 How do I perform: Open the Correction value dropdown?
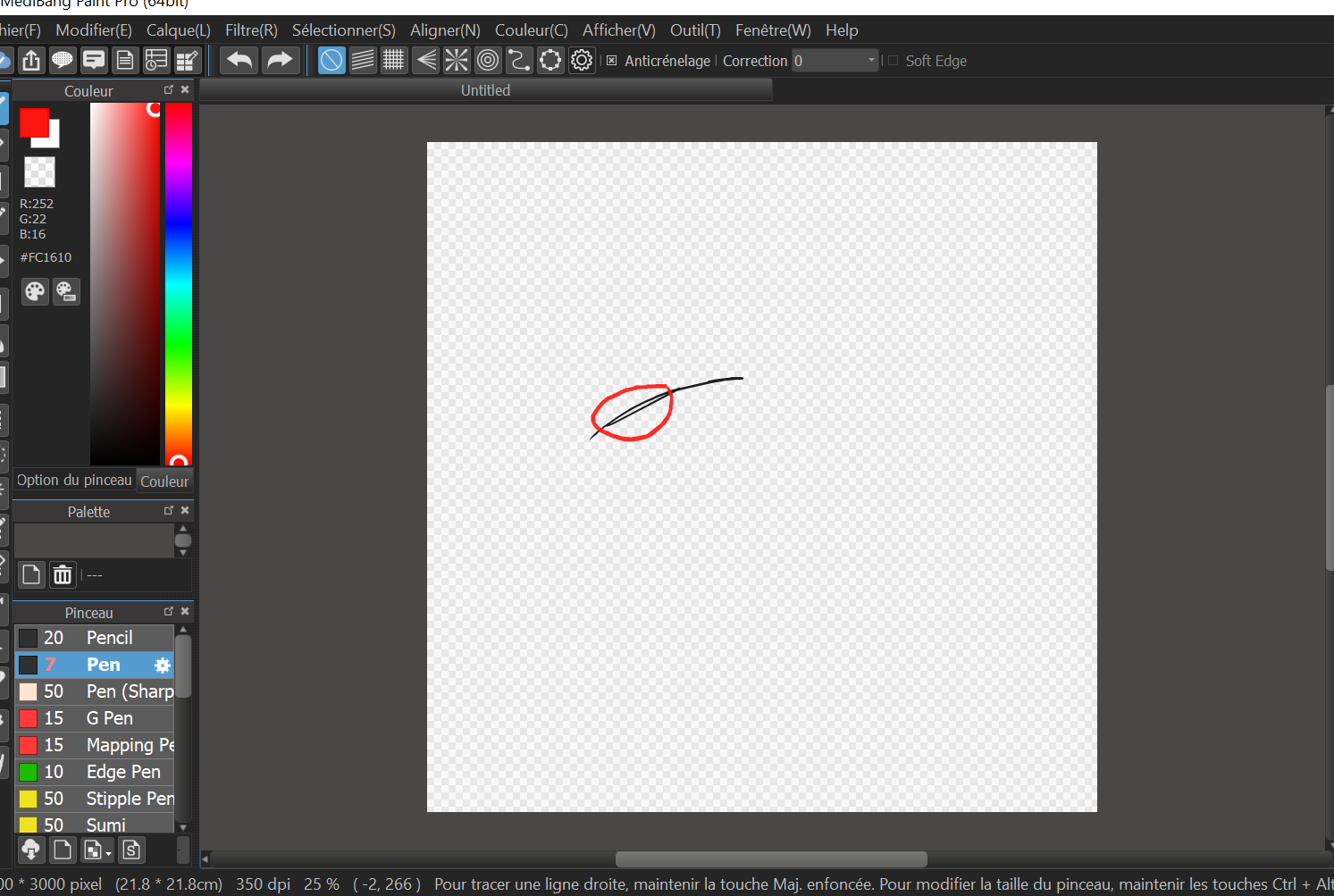[x=871, y=61]
